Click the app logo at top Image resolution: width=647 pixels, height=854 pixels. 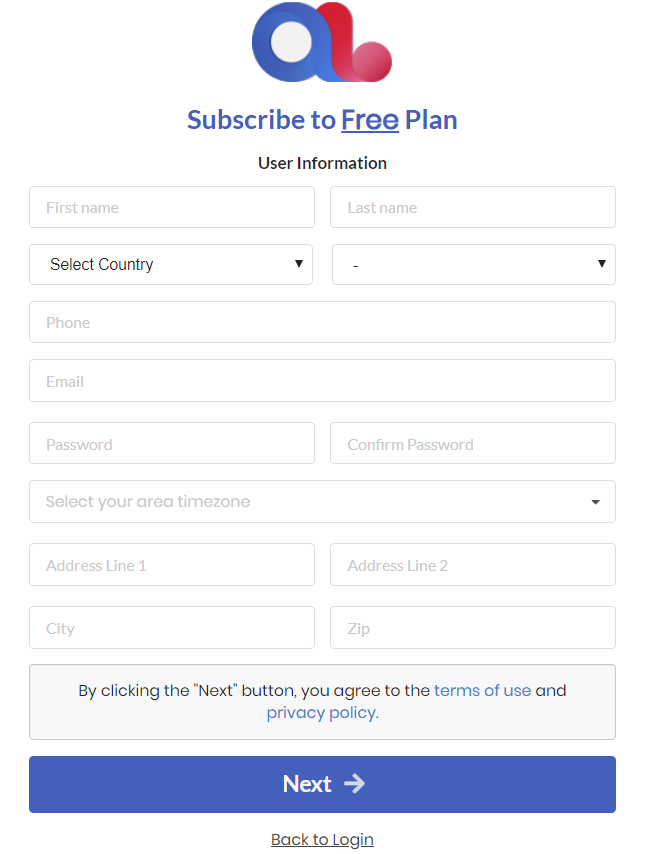pyautogui.click(x=321, y=42)
